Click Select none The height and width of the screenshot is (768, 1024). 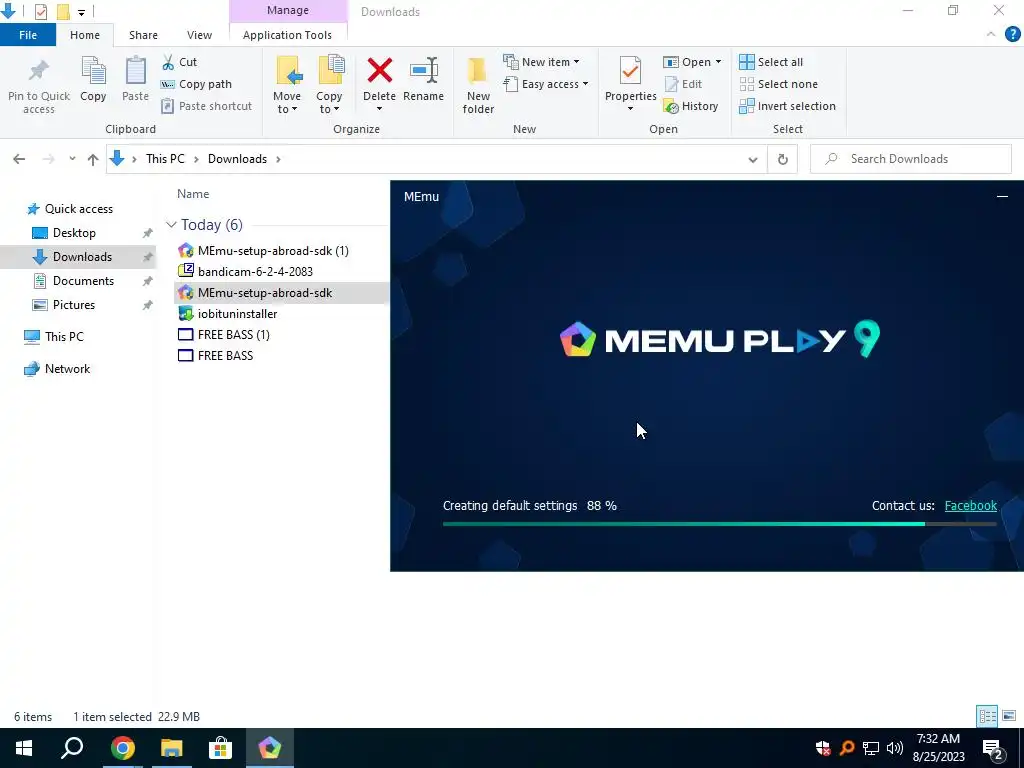tap(778, 84)
